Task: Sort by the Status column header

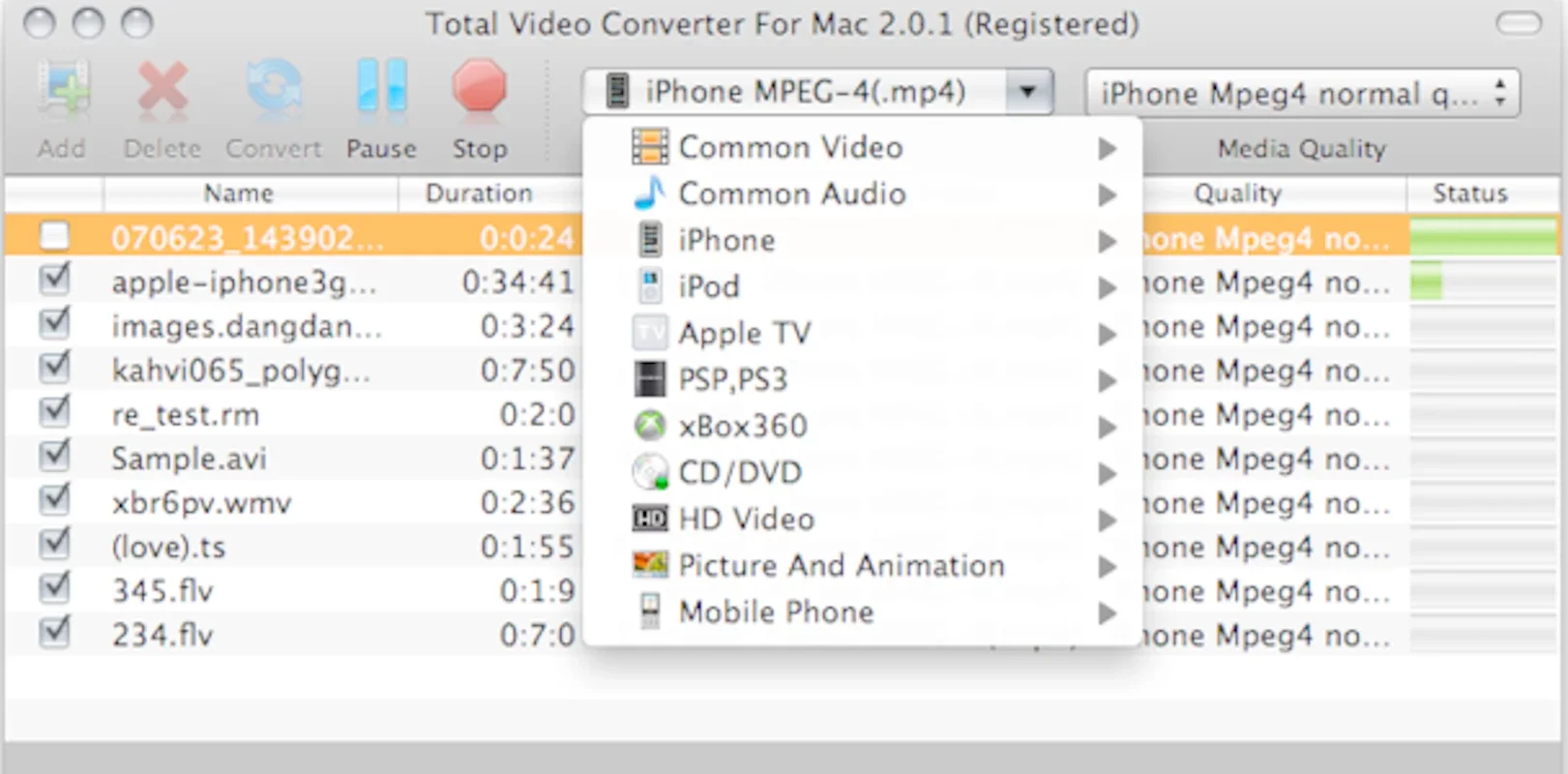Action: click(x=1484, y=193)
